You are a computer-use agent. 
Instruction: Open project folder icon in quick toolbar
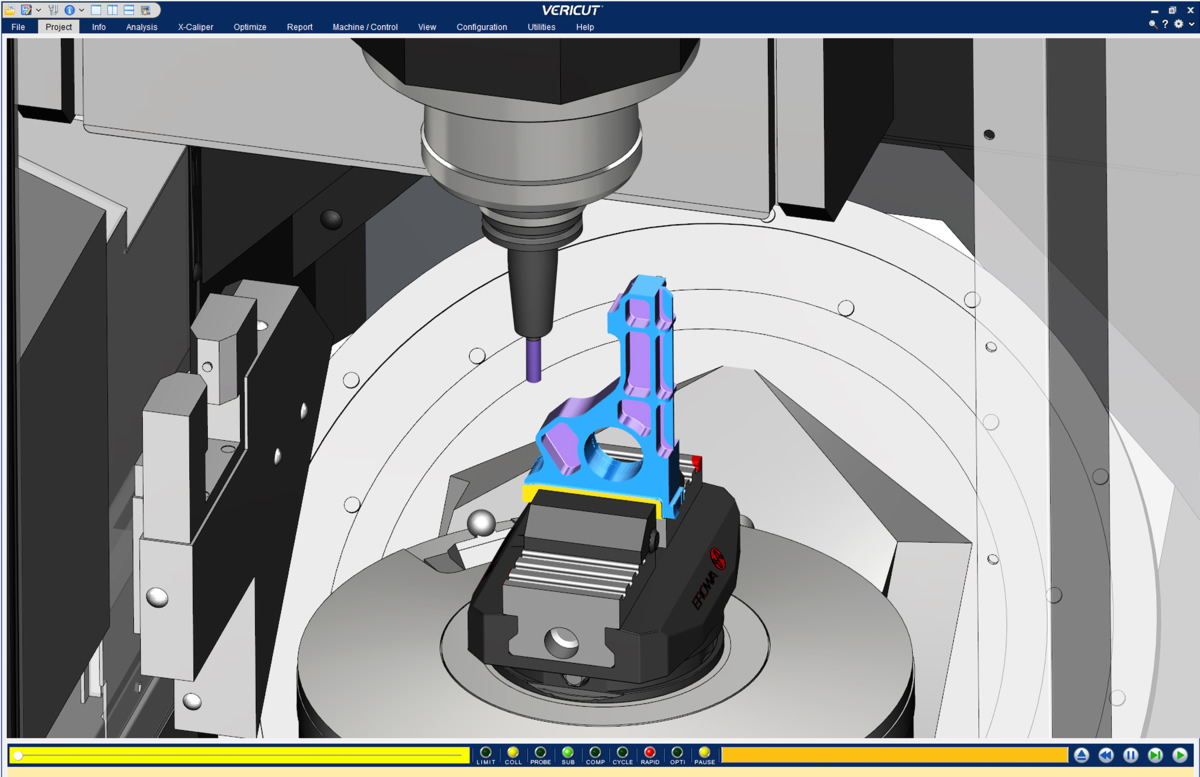[x=10, y=10]
